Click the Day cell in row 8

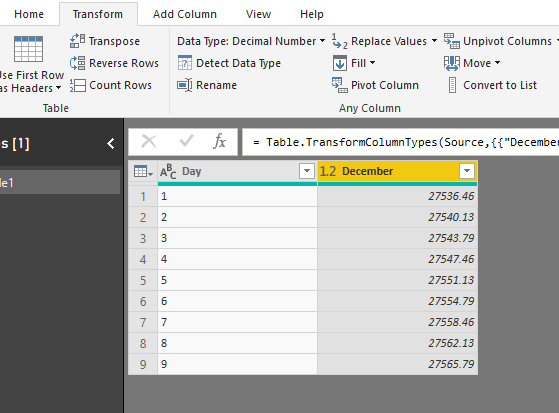coord(237,343)
